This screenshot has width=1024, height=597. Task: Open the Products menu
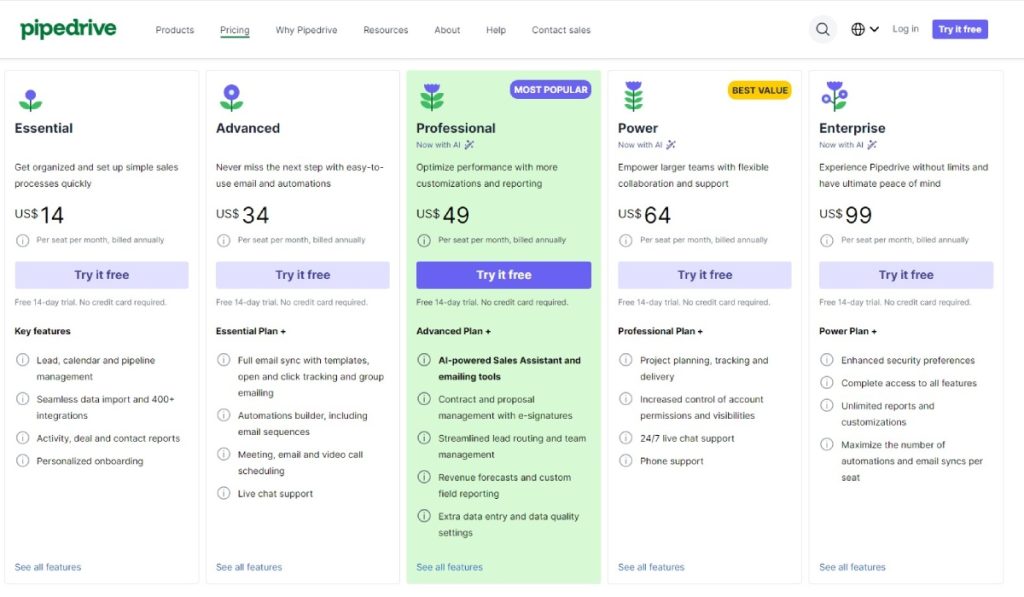[174, 30]
